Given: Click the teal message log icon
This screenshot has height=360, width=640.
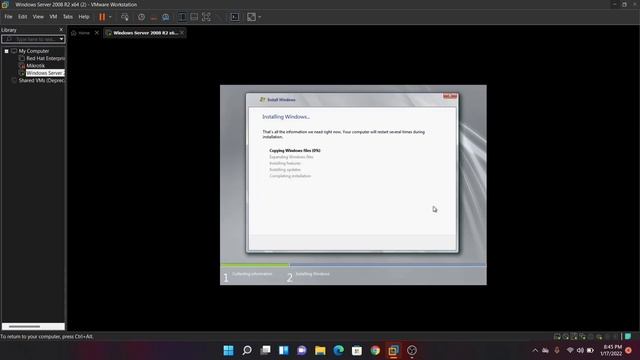Looking at the screenshot, I should tap(628, 336).
